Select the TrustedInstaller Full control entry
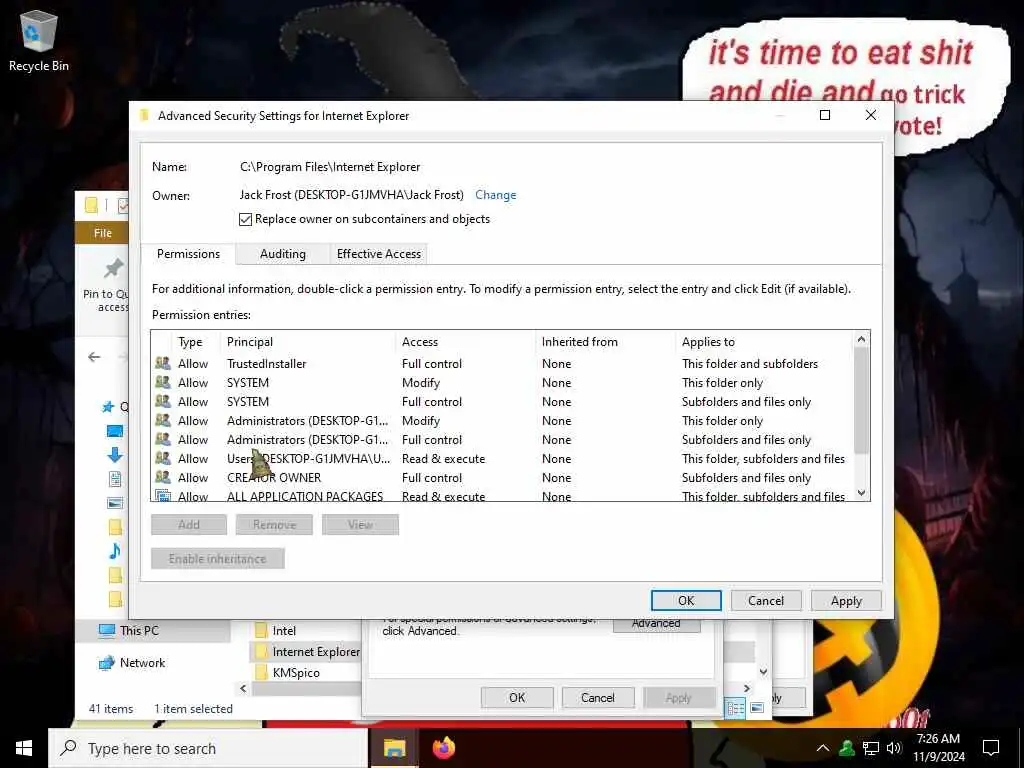Image resolution: width=1024 pixels, height=768 pixels. coord(502,364)
